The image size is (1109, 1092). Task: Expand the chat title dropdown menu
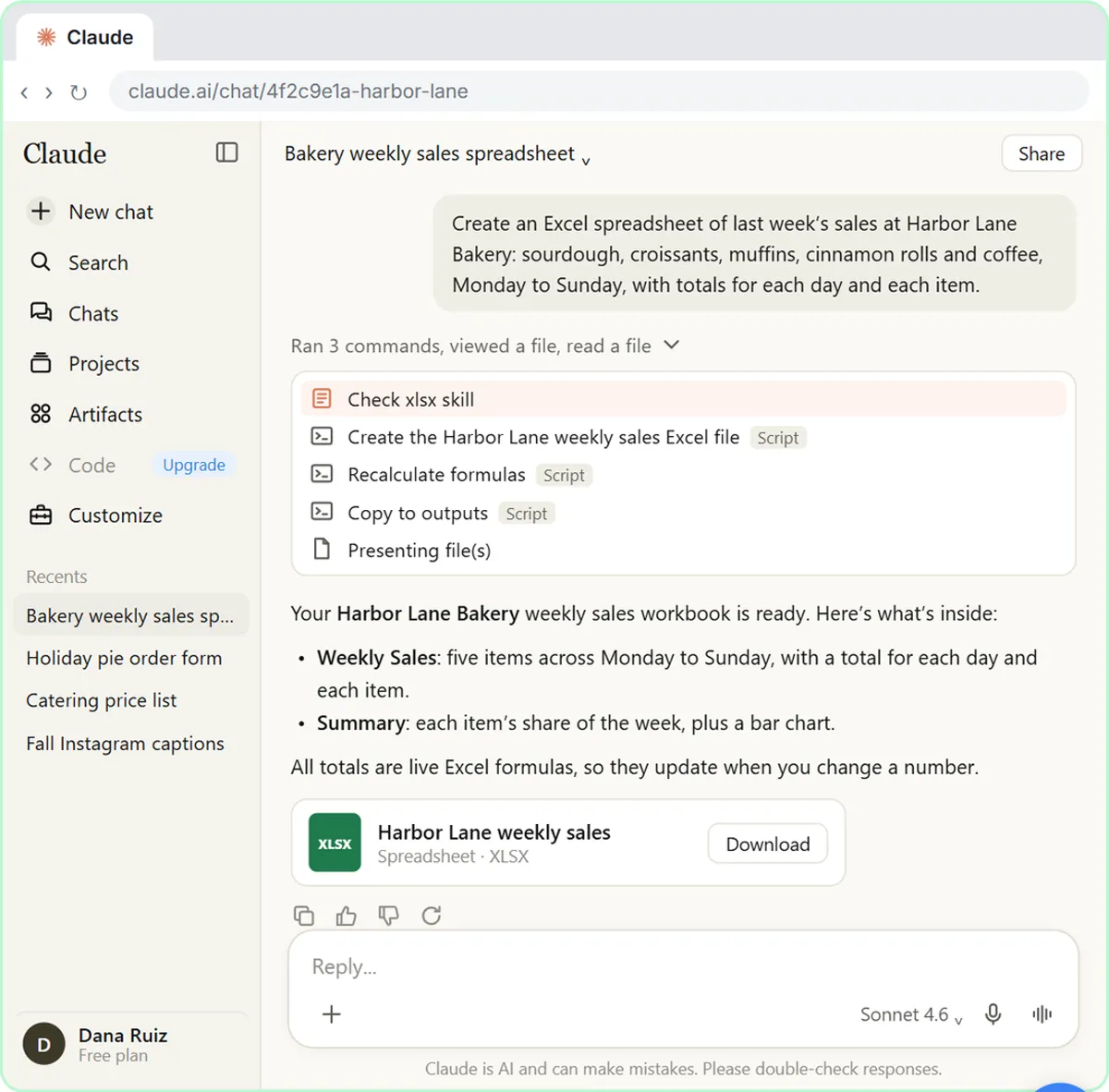coord(586,160)
